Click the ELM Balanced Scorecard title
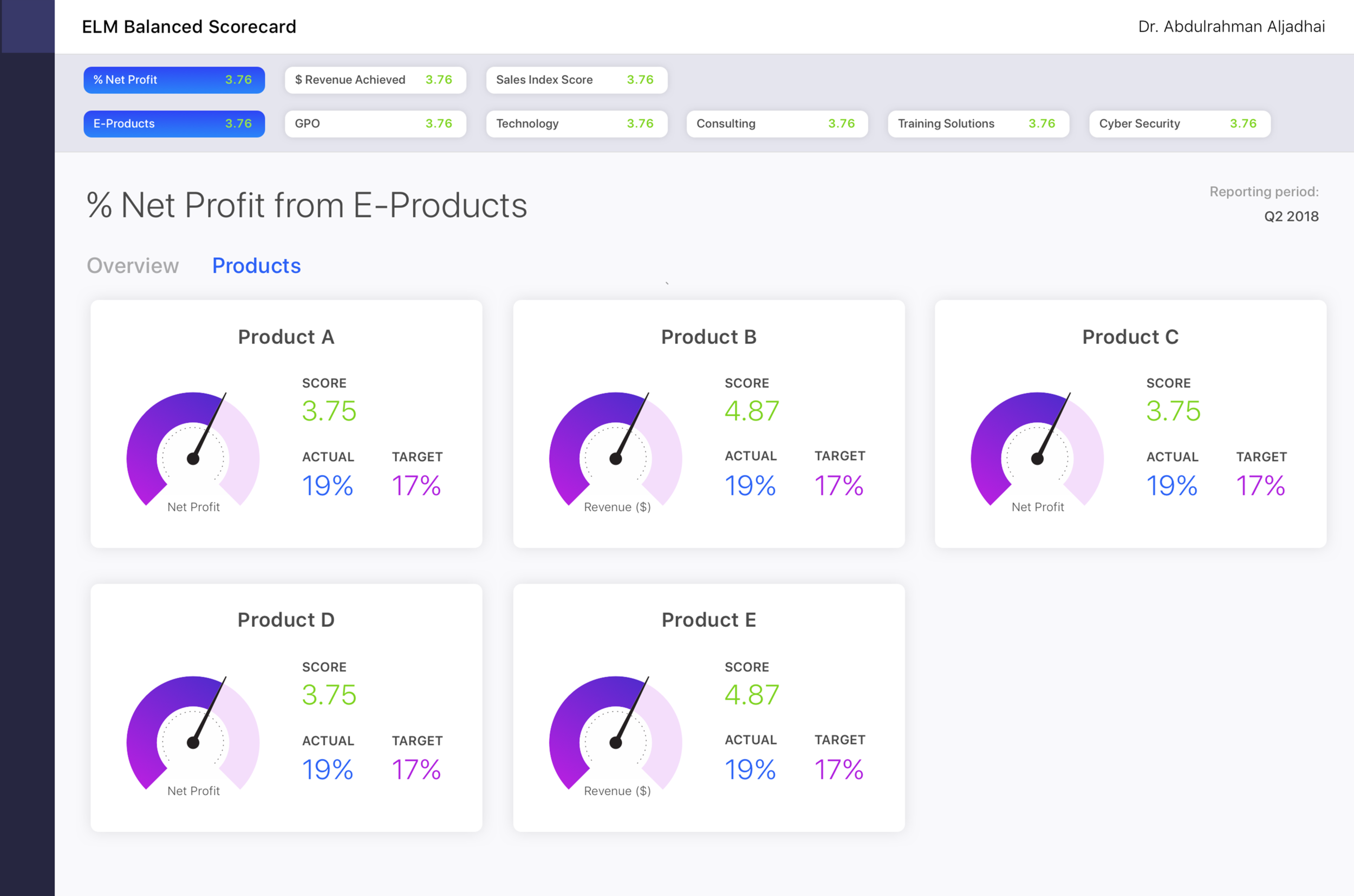Image resolution: width=1354 pixels, height=896 pixels. 189,27
